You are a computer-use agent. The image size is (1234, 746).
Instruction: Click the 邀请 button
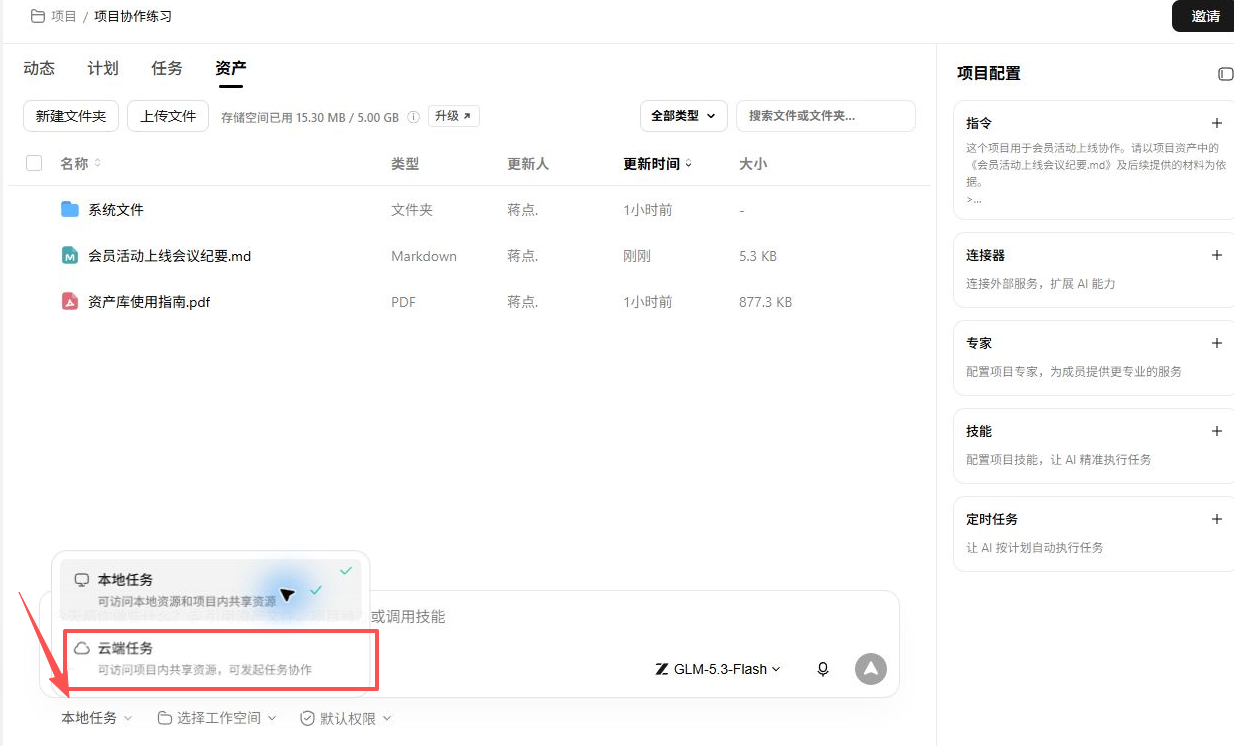pos(1205,16)
